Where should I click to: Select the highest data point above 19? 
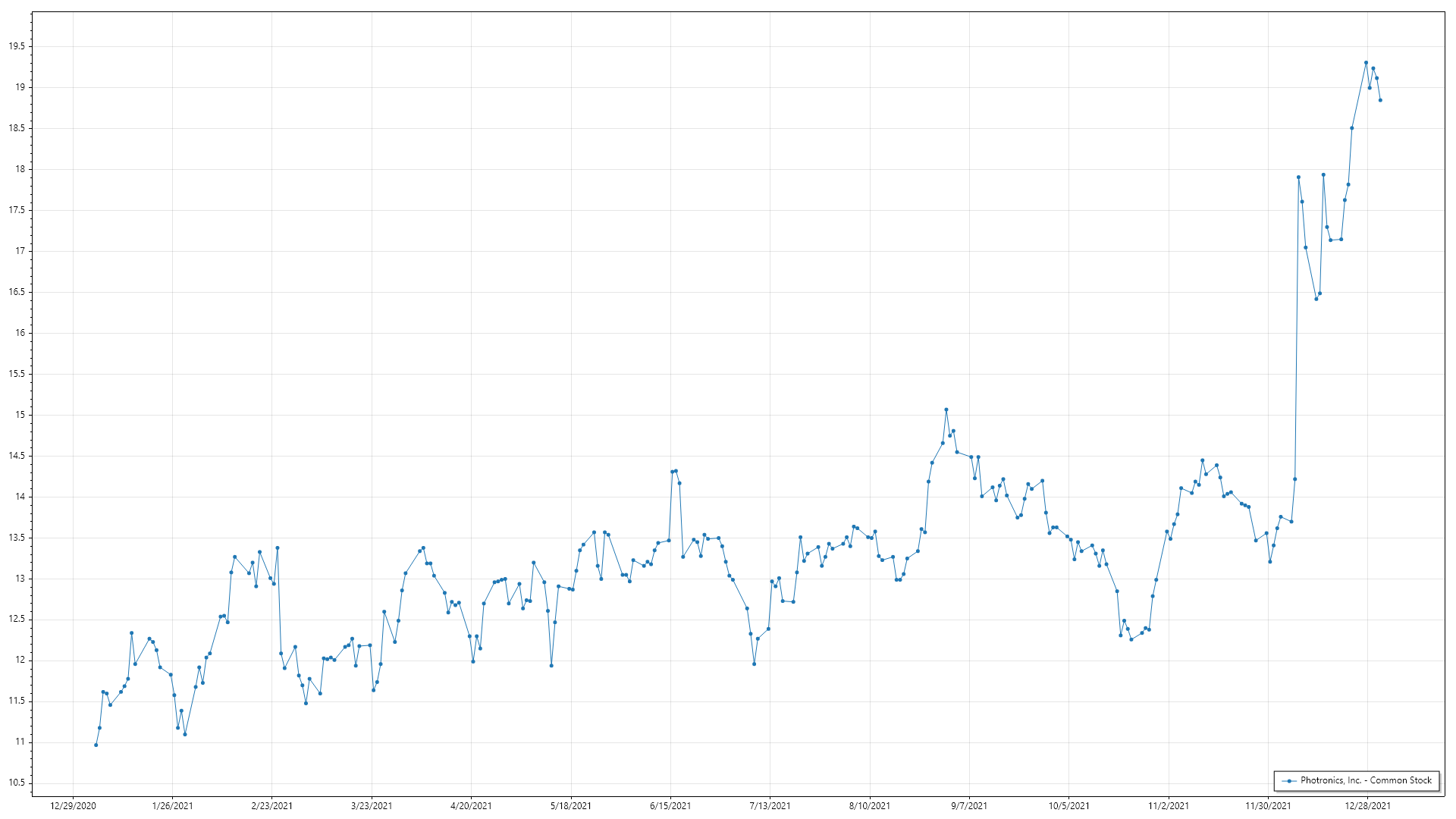[1366, 63]
